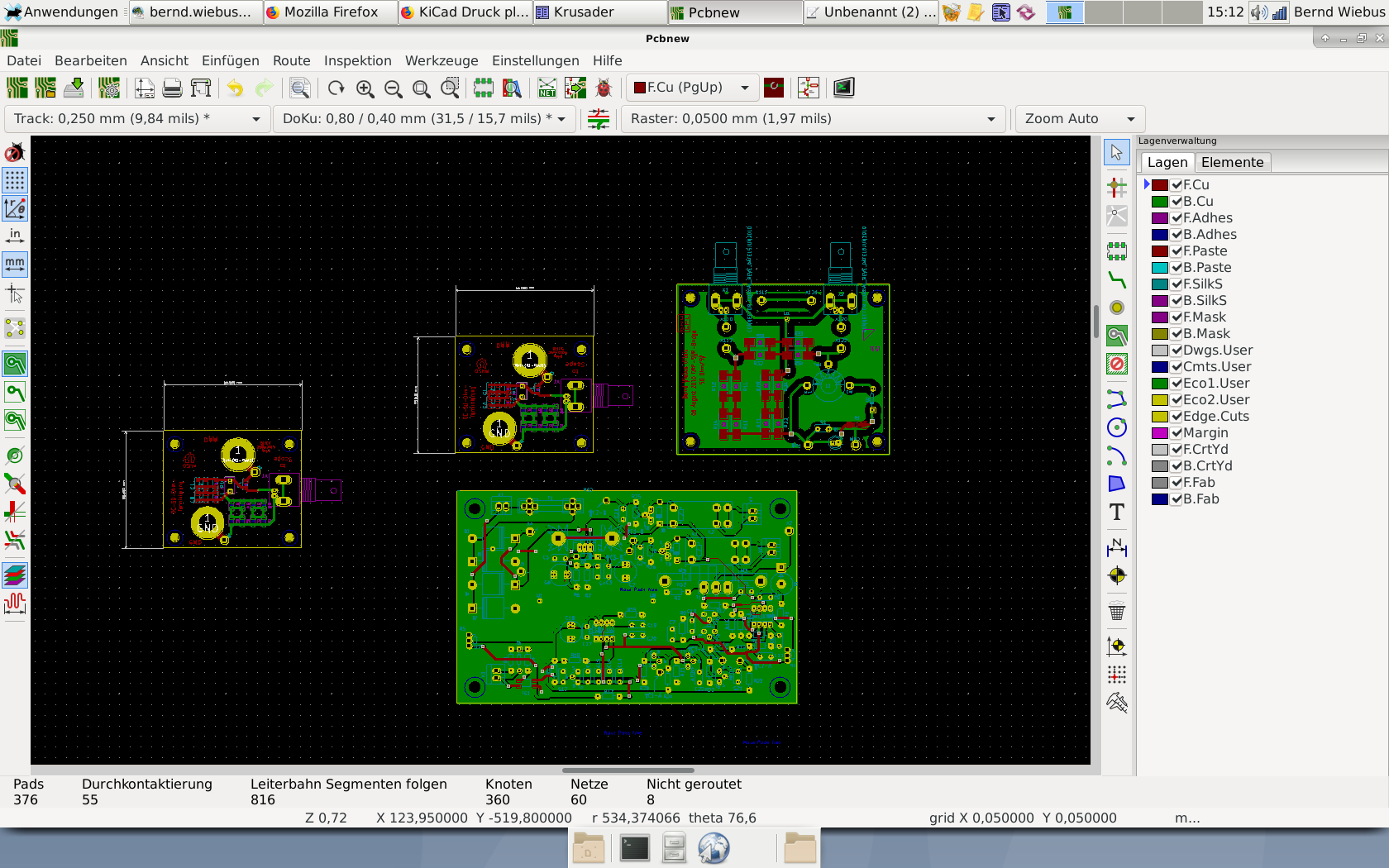
Task: Click the Plot icon
Action: 200,88
